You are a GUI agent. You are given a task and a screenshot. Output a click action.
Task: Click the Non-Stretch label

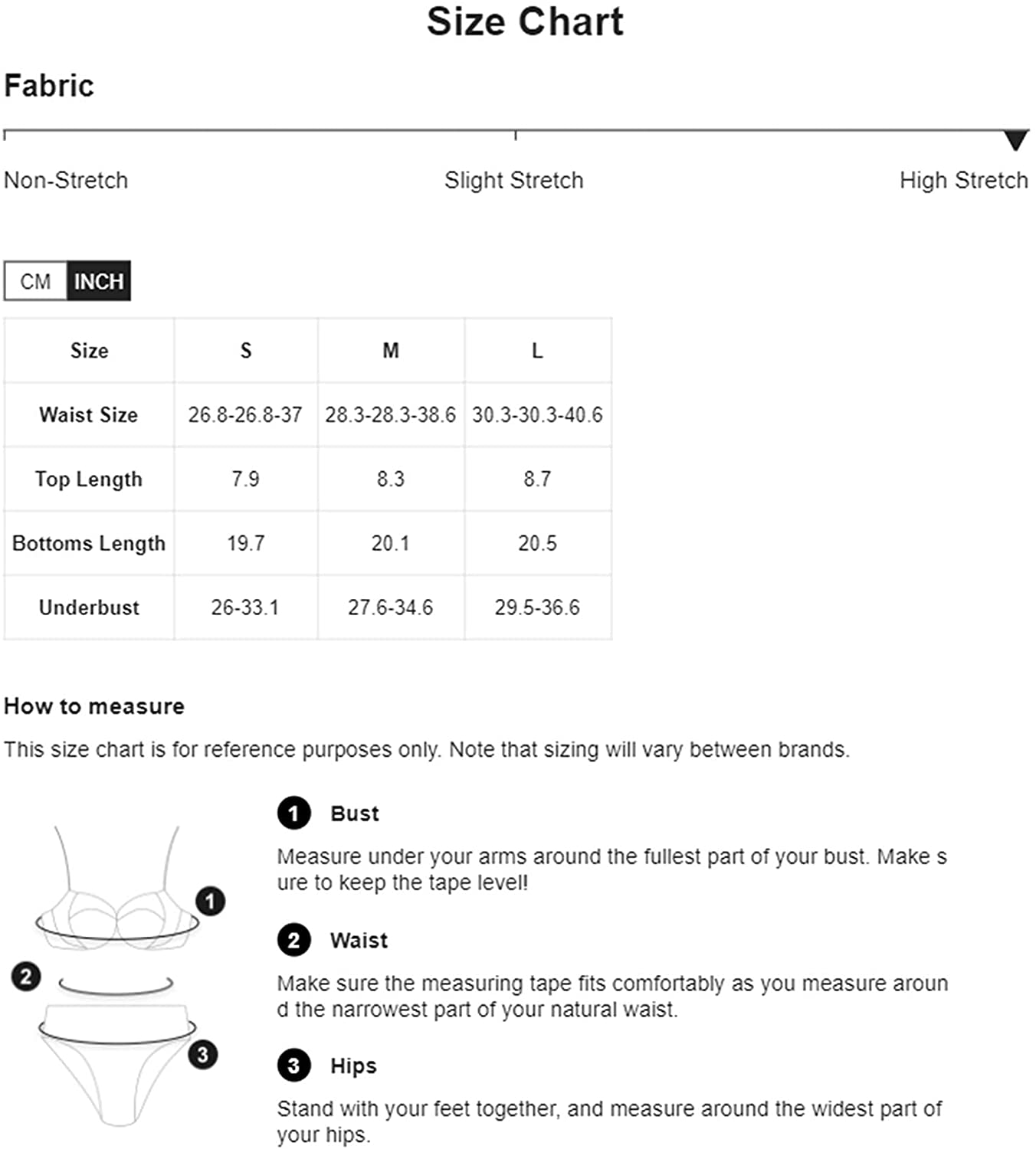coord(66,181)
